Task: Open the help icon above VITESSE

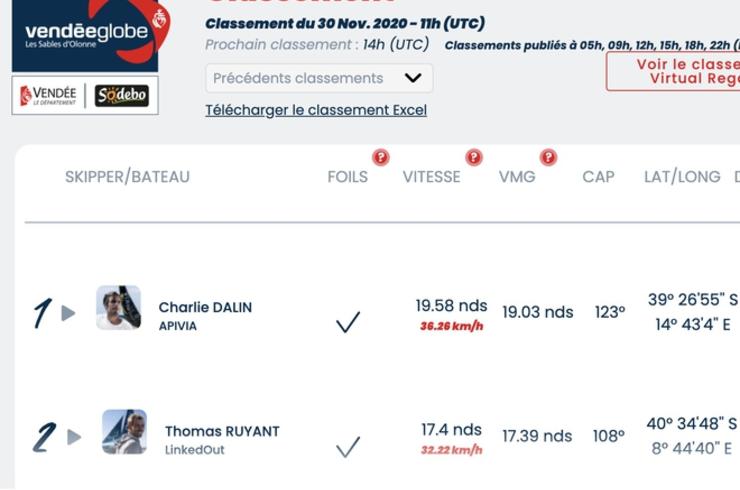Action: 474,157
